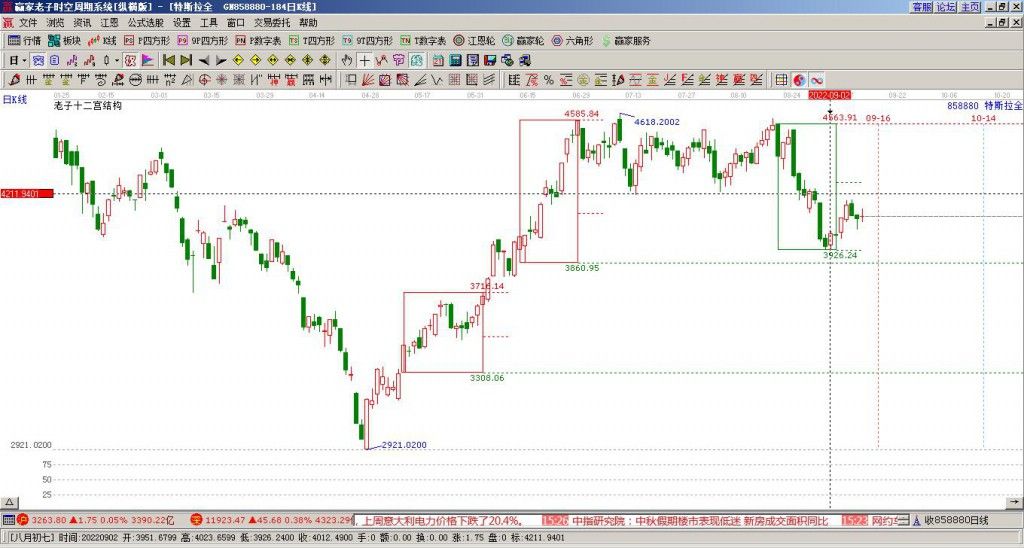The height and width of the screenshot is (548, 1024).
Task: Select the hand pan tool
Action: click(347, 60)
